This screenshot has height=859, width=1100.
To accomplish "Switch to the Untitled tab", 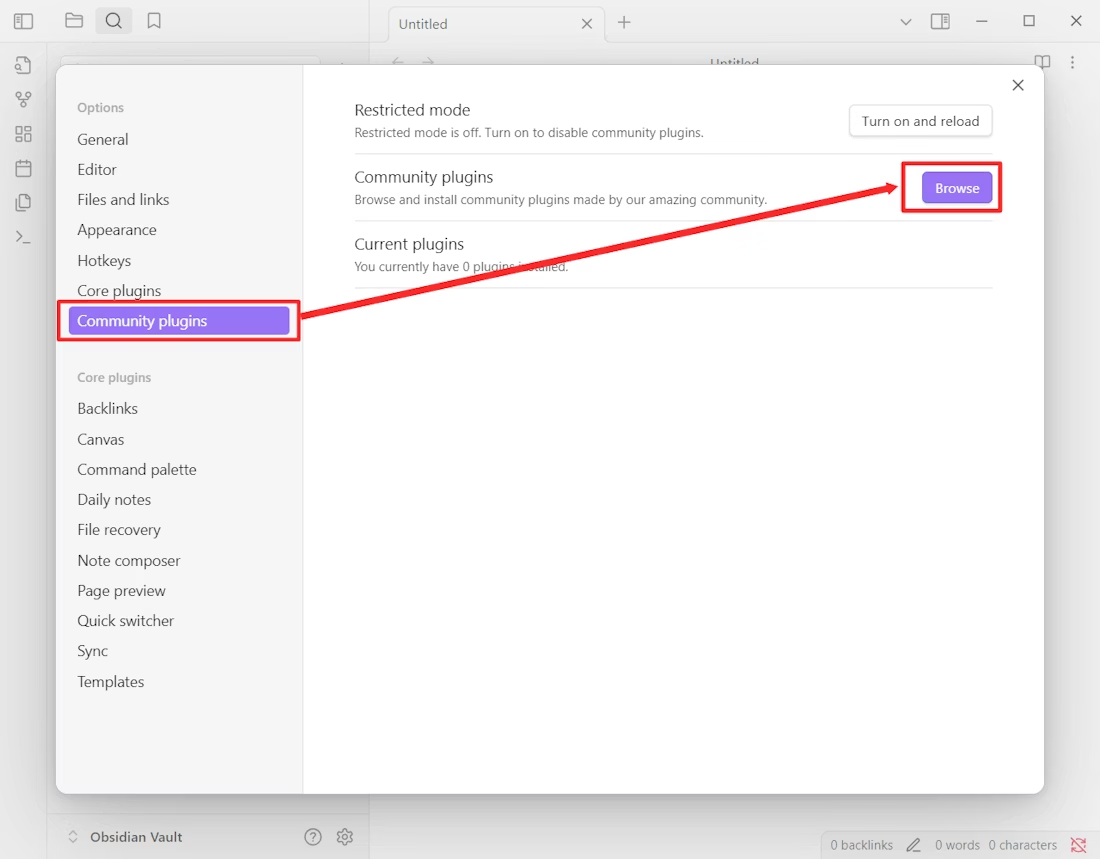I will tap(422, 23).
